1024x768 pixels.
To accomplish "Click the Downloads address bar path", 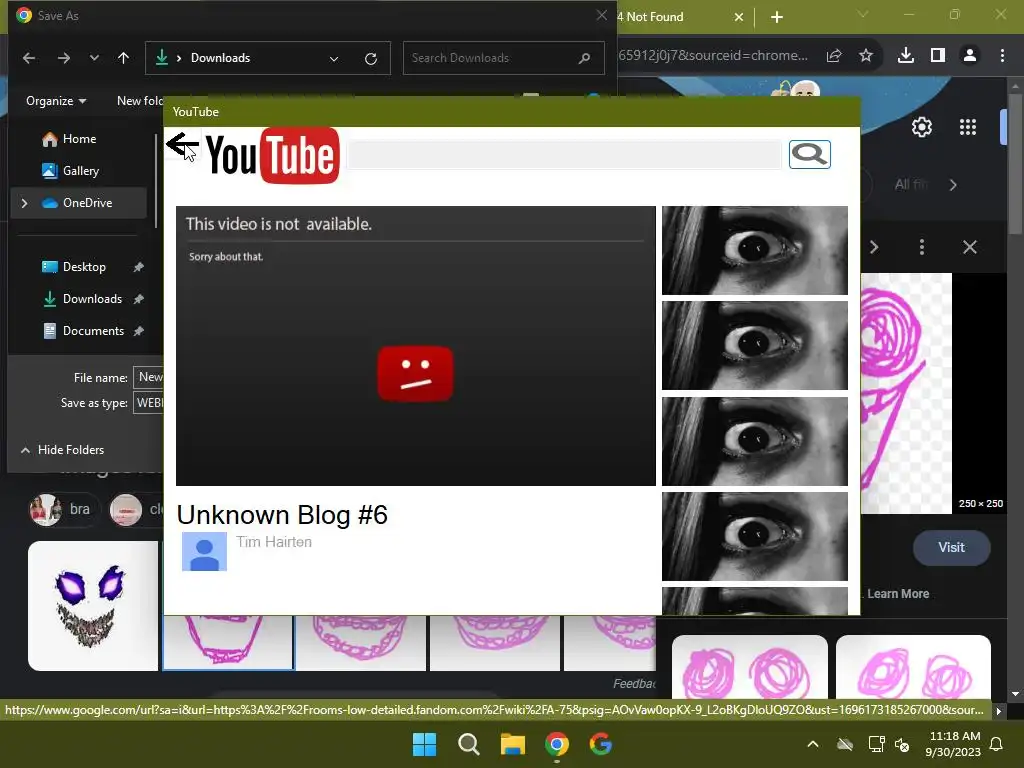I will click(x=220, y=57).
